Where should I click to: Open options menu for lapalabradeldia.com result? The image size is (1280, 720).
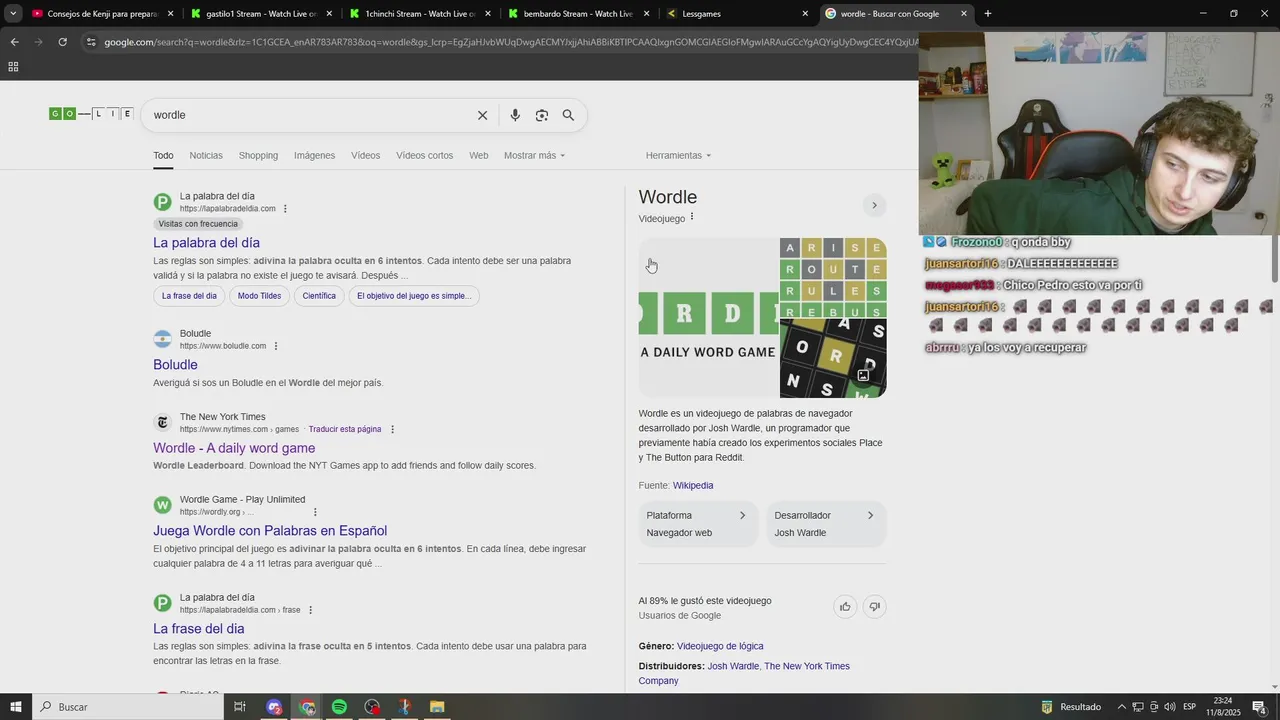coord(285,209)
